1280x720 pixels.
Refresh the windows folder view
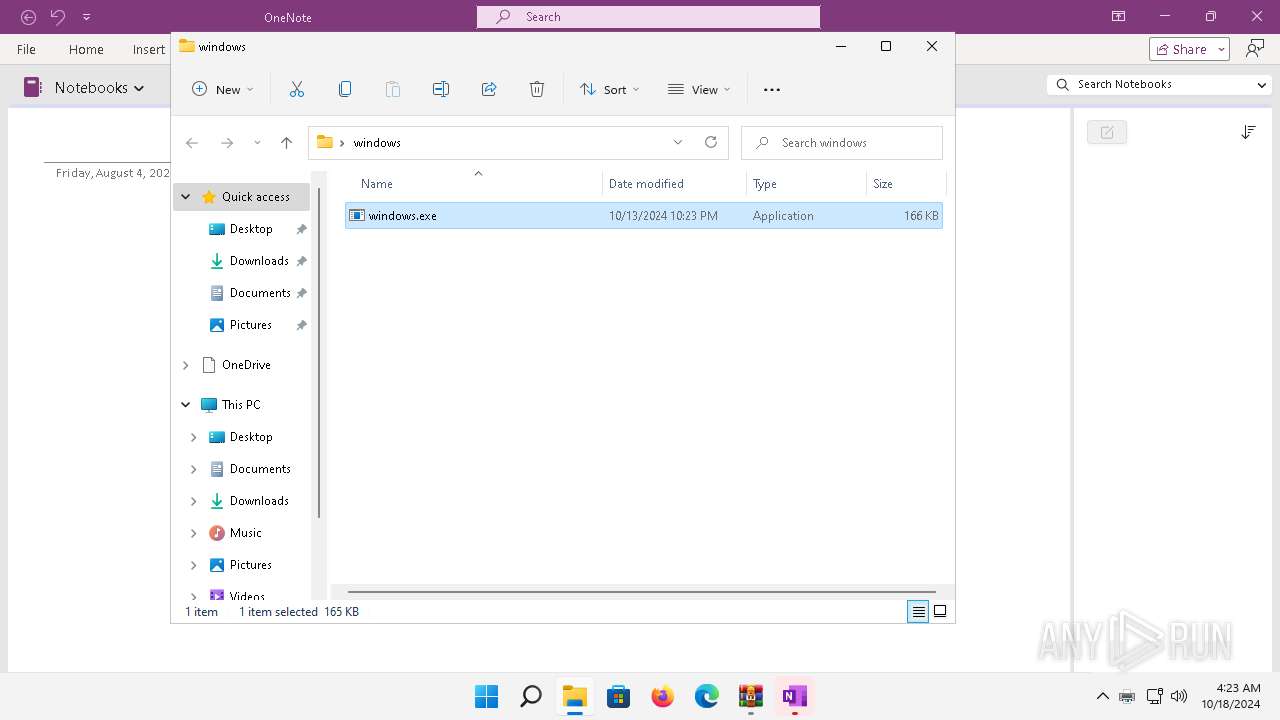click(711, 142)
